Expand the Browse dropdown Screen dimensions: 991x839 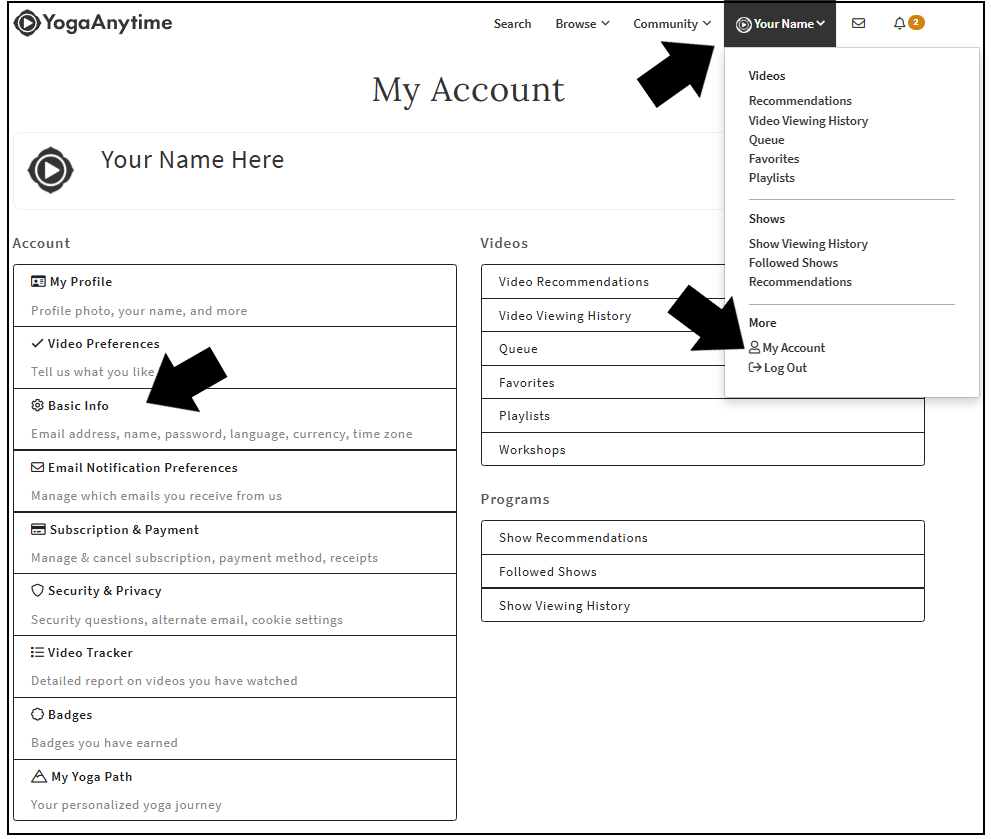pos(582,24)
